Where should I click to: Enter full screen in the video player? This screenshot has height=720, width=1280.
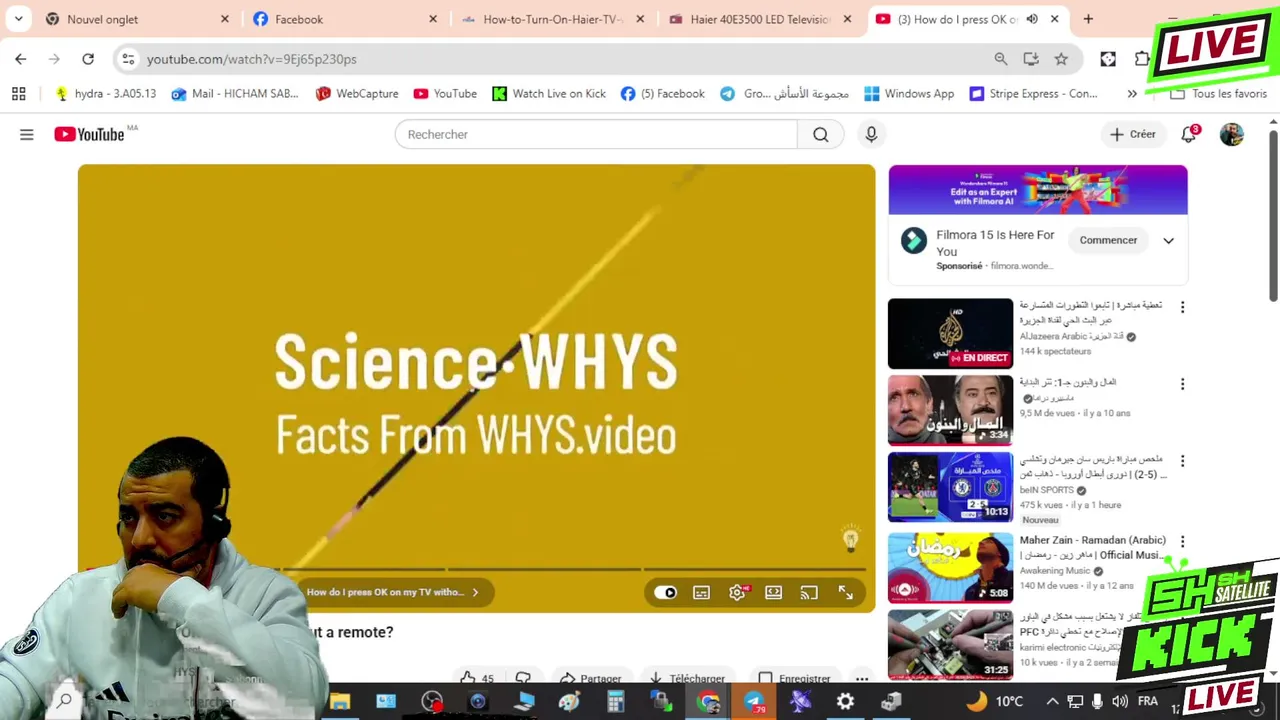(x=845, y=592)
